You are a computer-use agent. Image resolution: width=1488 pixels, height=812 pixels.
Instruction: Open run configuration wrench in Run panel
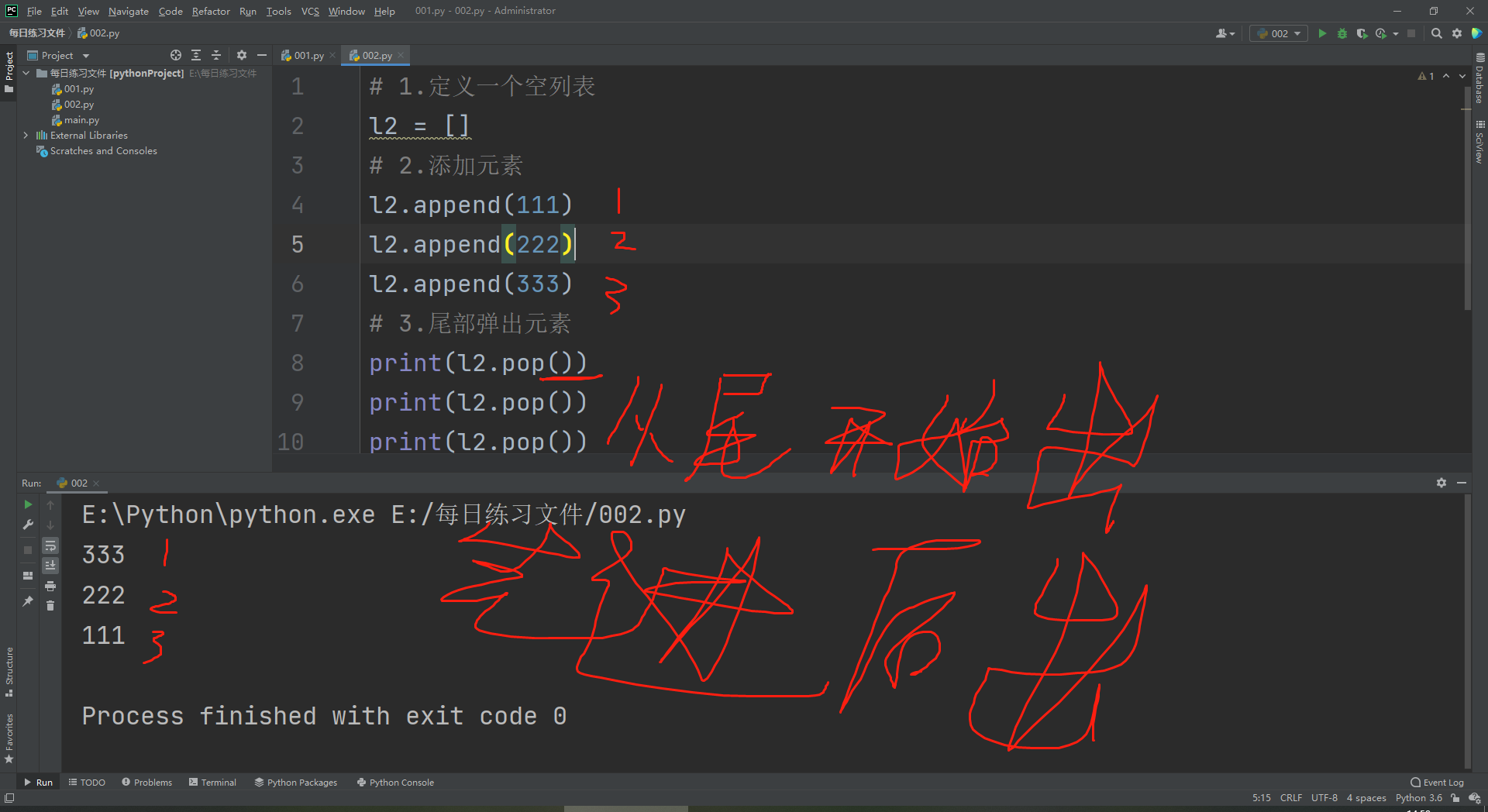[28, 525]
